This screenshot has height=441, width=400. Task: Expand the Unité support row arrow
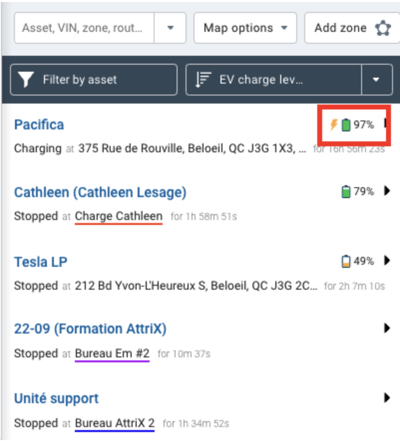pyautogui.click(x=387, y=398)
